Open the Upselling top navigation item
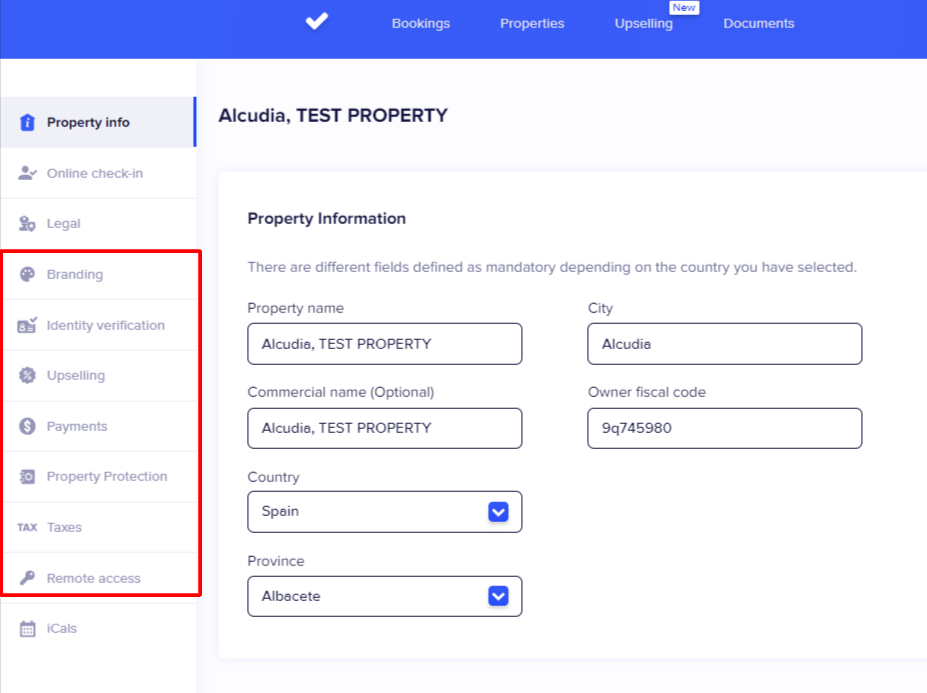The image size is (927, 693). click(644, 23)
